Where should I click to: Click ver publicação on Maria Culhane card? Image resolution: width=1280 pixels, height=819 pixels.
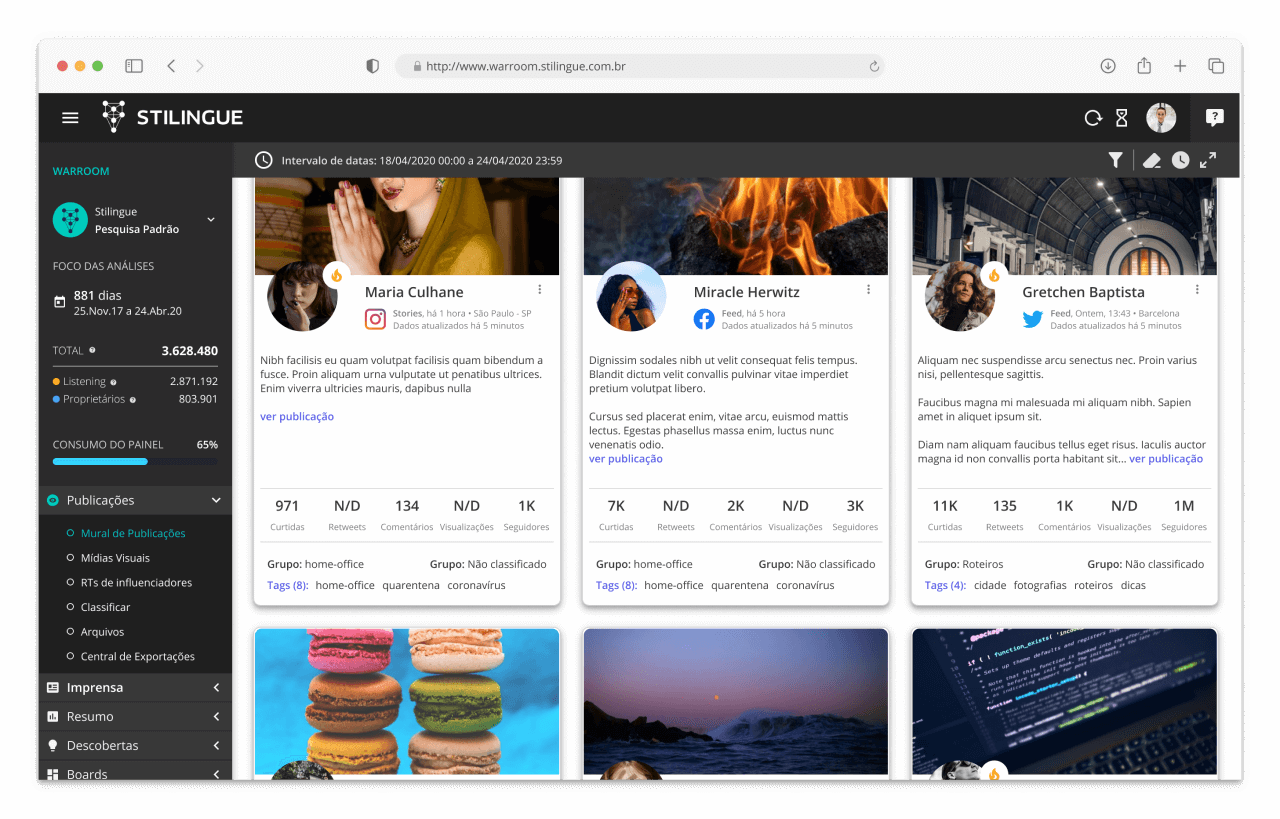(x=297, y=416)
